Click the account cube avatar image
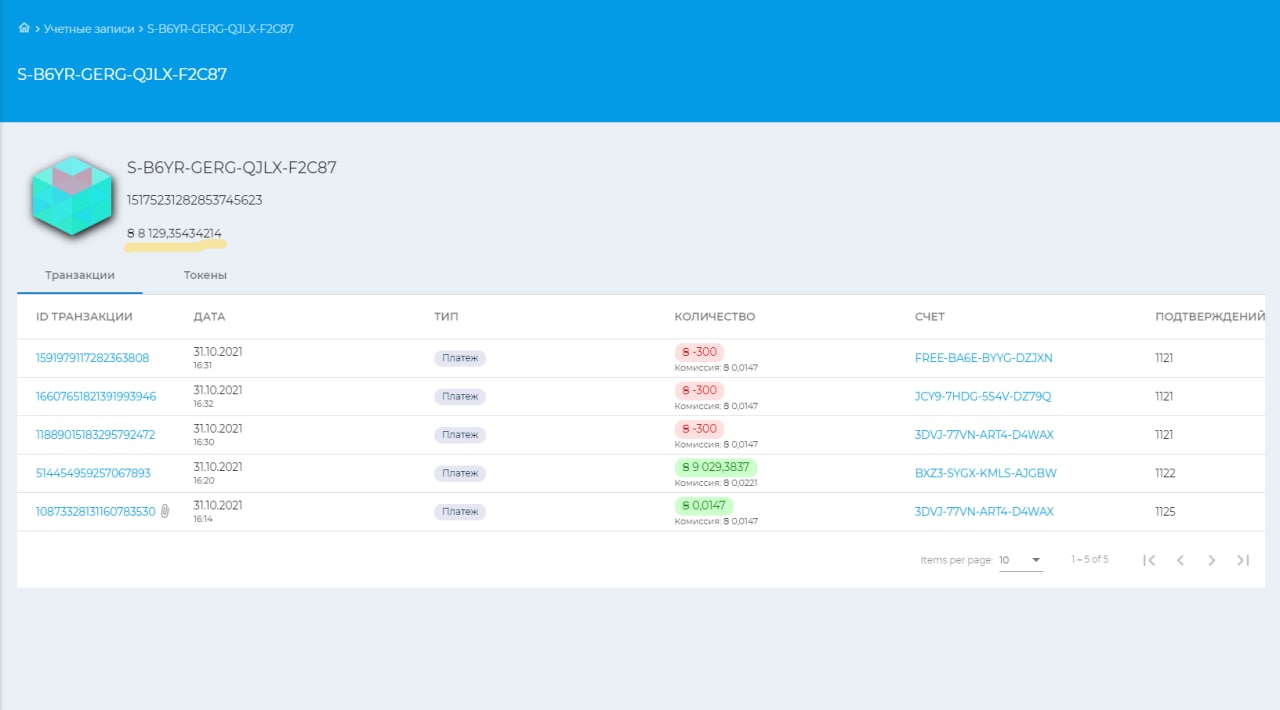This screenshot has height=710, width=1280. click(x=72, y=195)
